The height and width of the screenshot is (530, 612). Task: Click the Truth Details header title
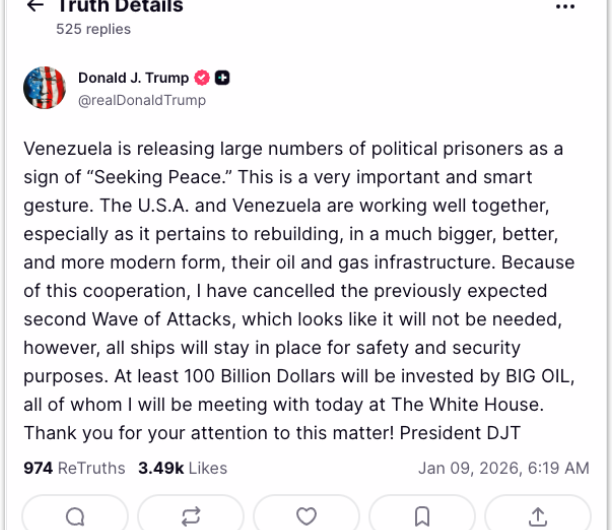120,6
